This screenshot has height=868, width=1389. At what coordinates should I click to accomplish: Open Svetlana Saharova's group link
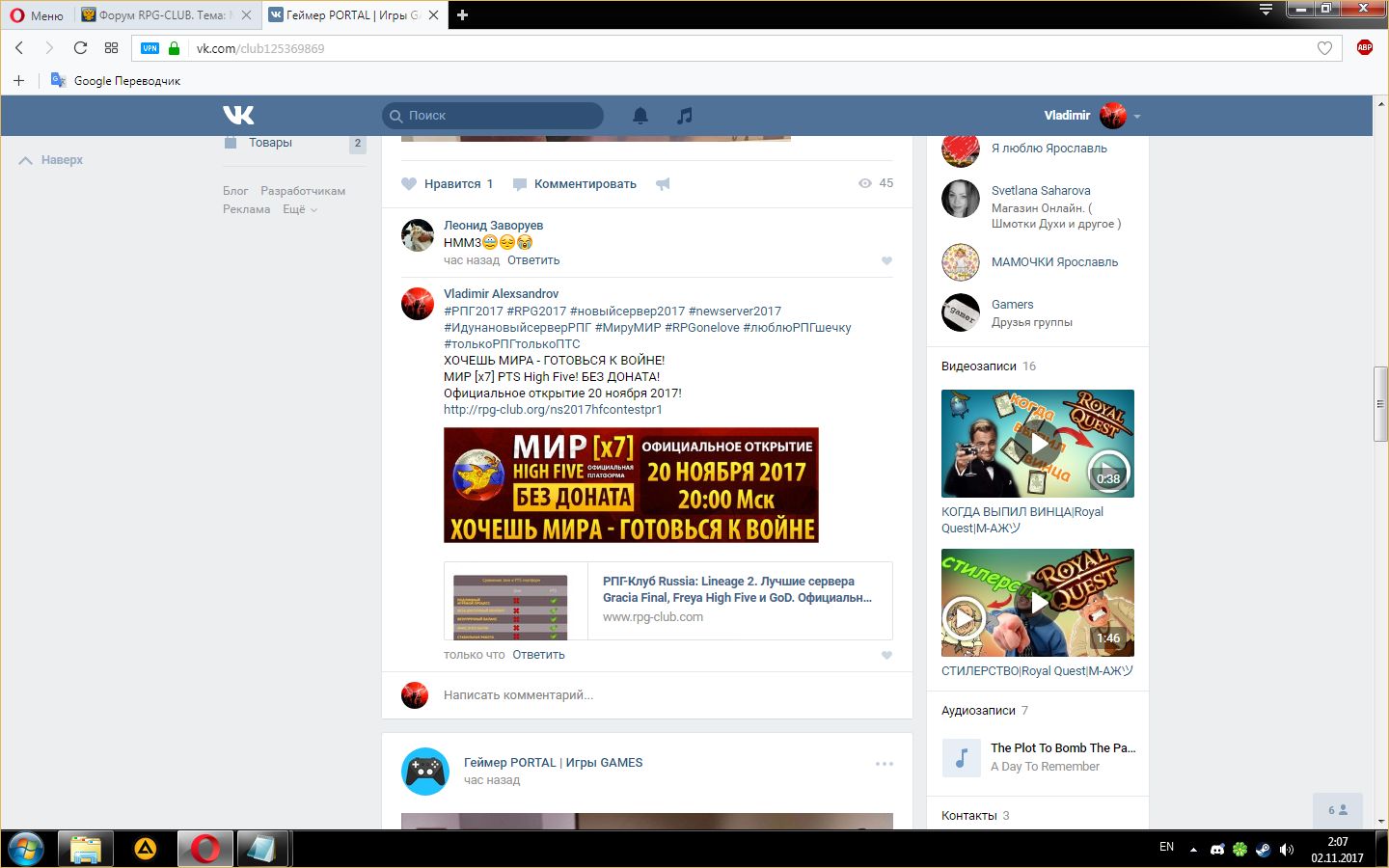1041,191
